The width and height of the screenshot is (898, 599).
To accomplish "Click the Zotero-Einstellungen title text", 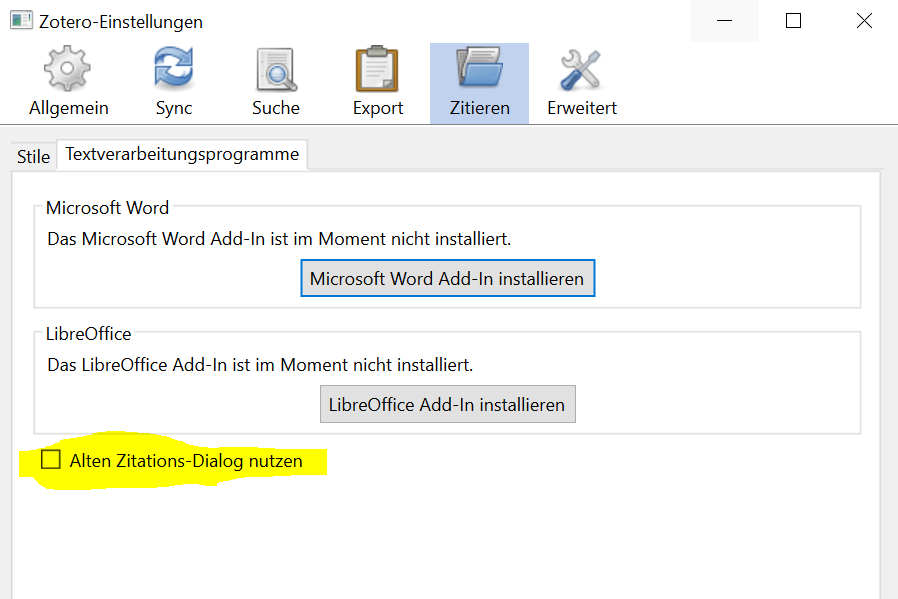I will coord(121,22).
